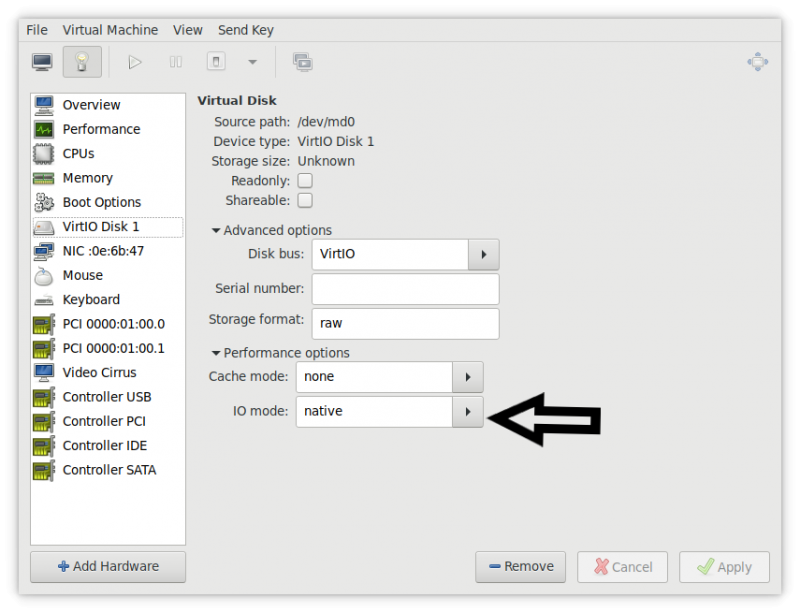Click the Remove button
This screenshot has width=800, height=613.
click(520, 566)
